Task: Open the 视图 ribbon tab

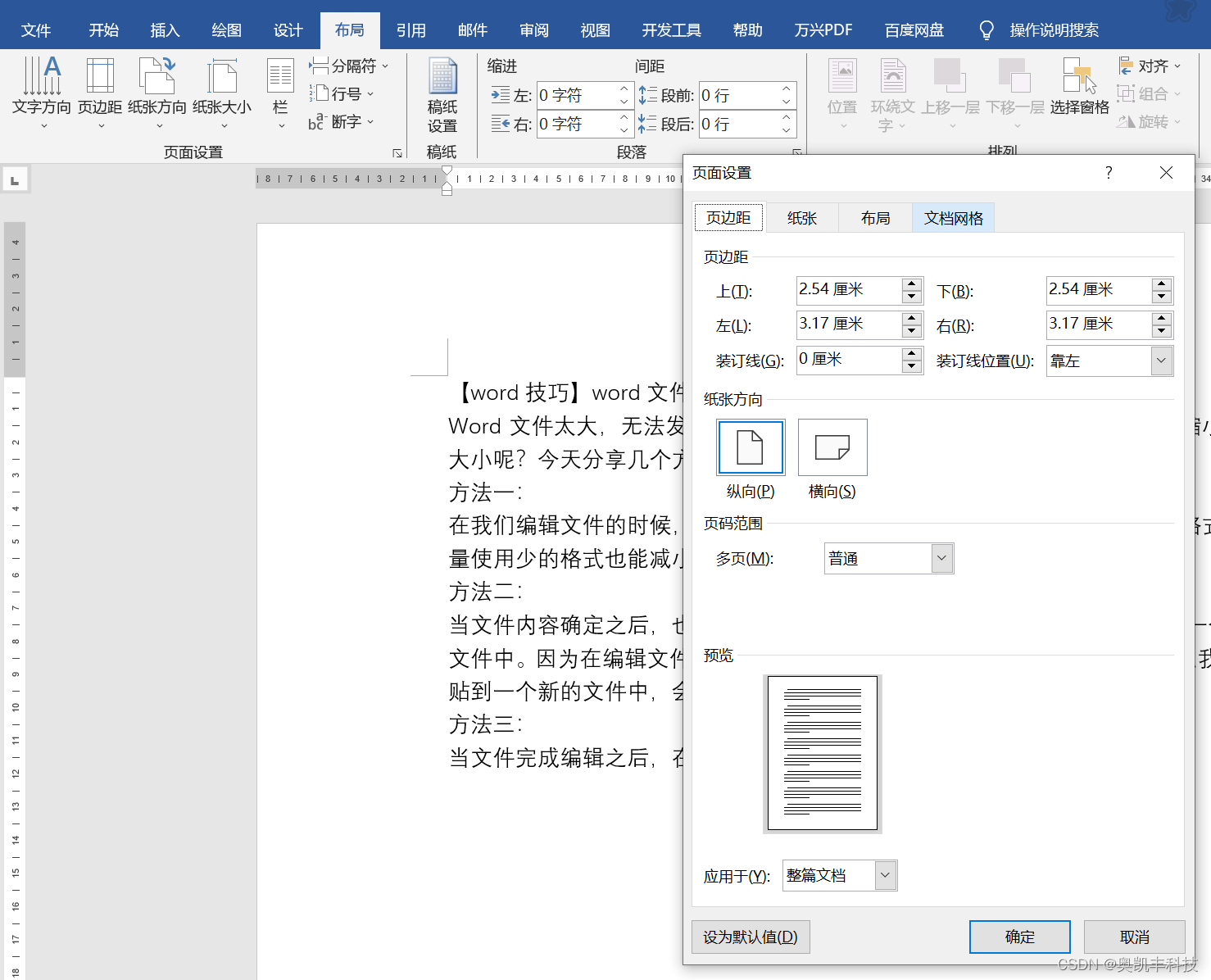Action: 596,30
